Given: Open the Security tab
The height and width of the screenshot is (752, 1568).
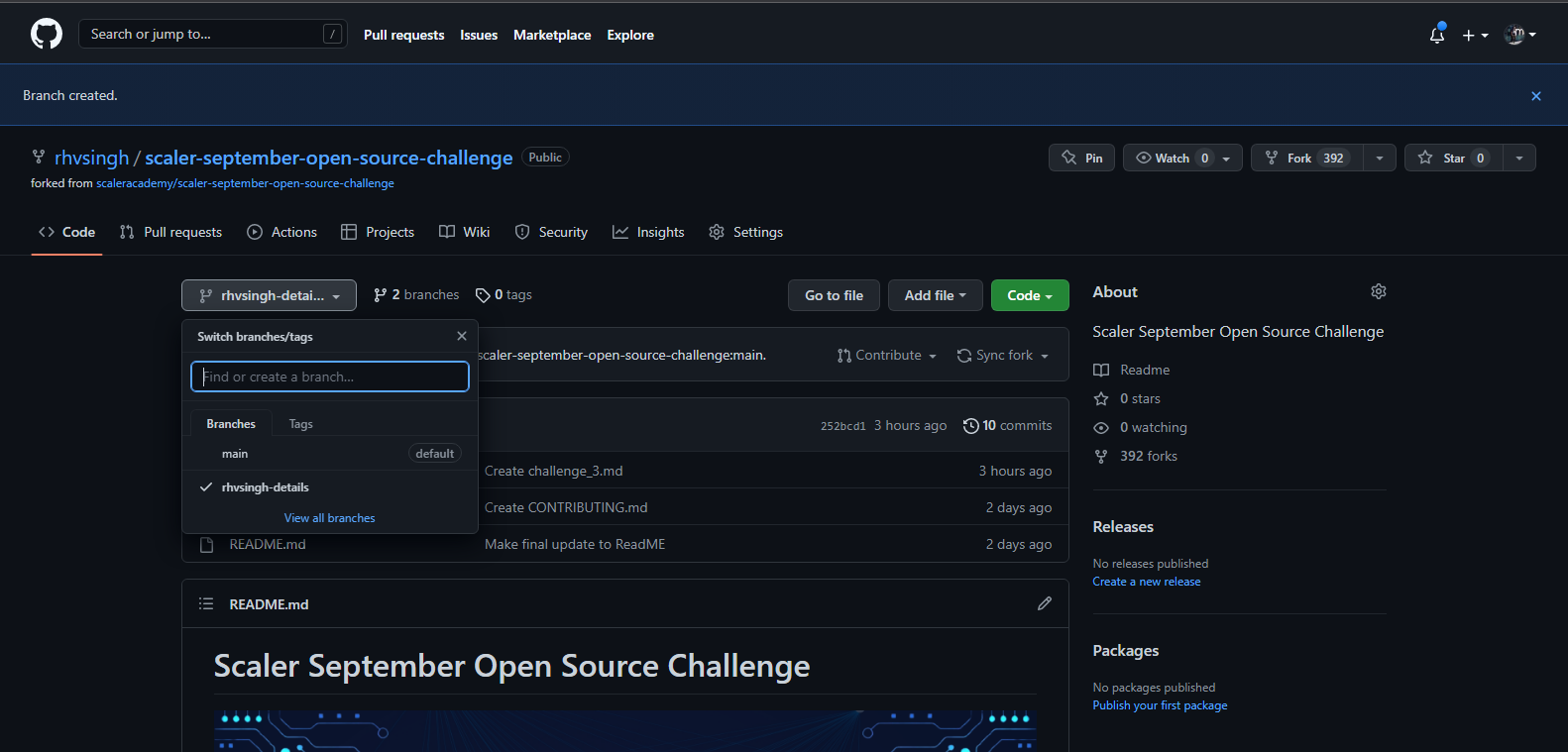Looking at the screenshot, I should coord(551,232).
